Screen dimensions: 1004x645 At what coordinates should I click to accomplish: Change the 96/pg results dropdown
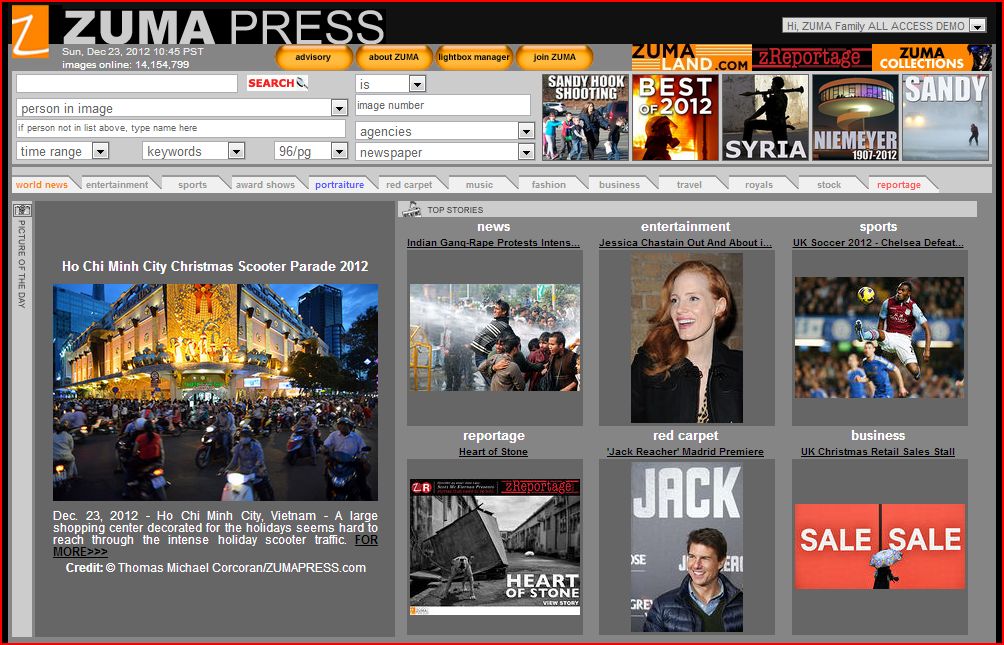coord(339,151)
